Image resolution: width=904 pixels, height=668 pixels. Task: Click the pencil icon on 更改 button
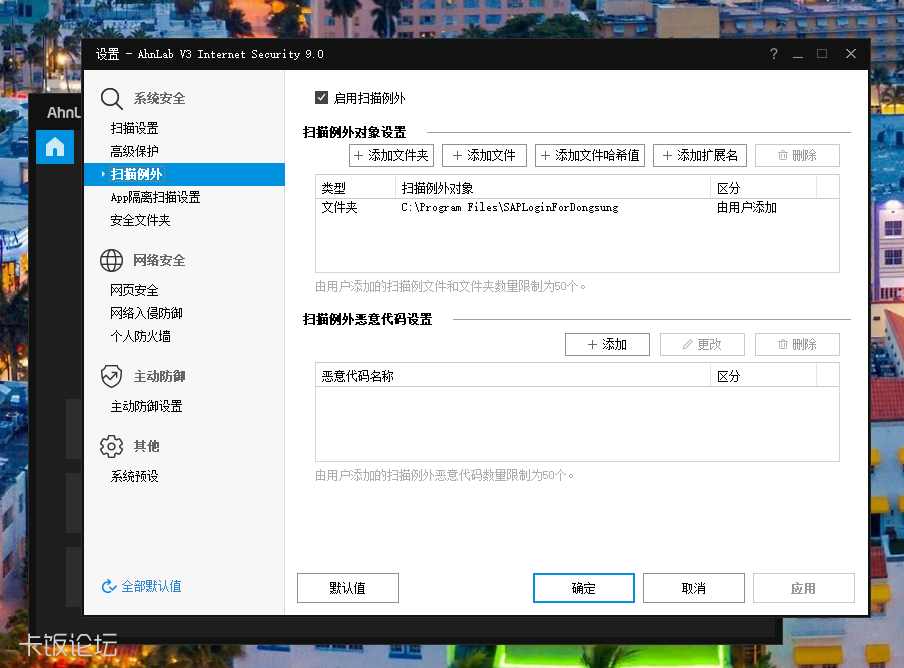[684, 344]
